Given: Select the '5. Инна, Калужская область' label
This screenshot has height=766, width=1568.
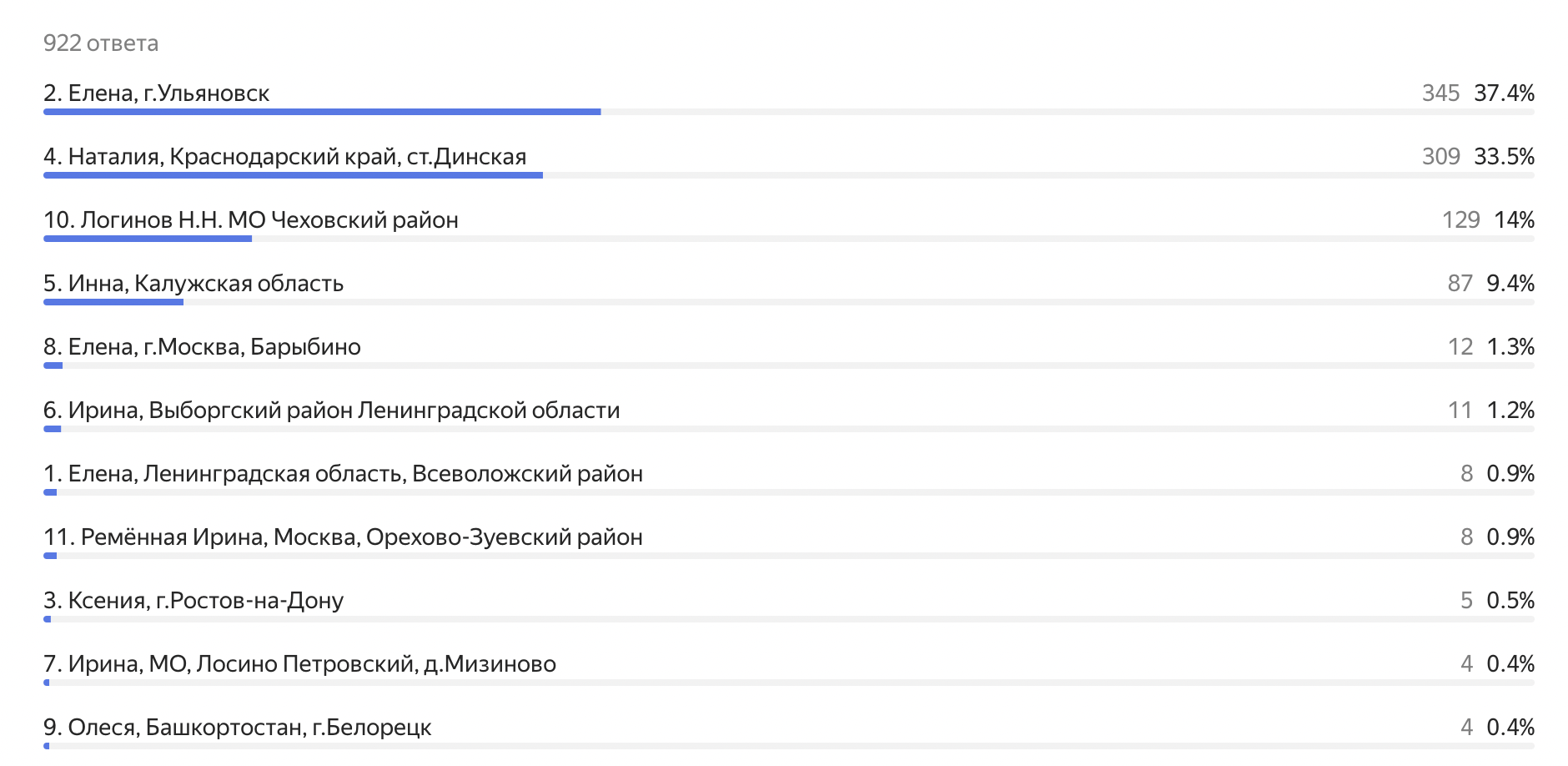Looking at the screenshot, I should pos(193,284).
